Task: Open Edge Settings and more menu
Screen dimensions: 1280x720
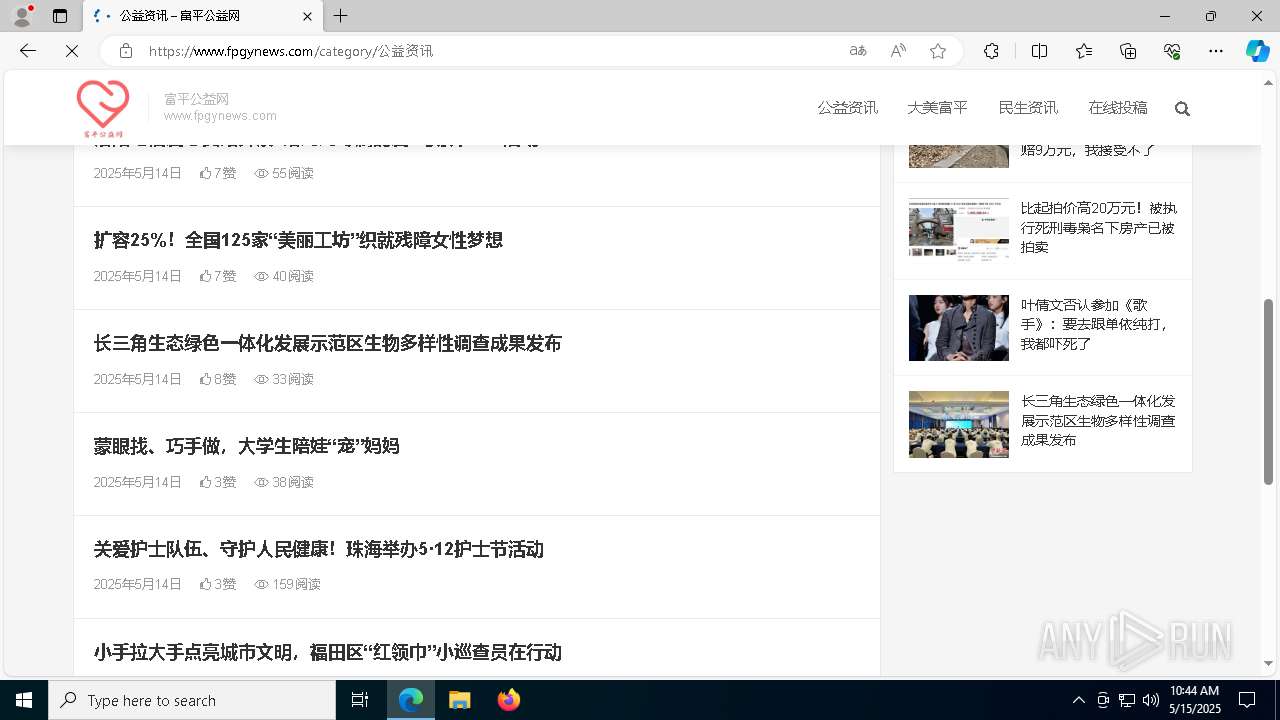Action: pyautogui.click(x=1216, y=51)
